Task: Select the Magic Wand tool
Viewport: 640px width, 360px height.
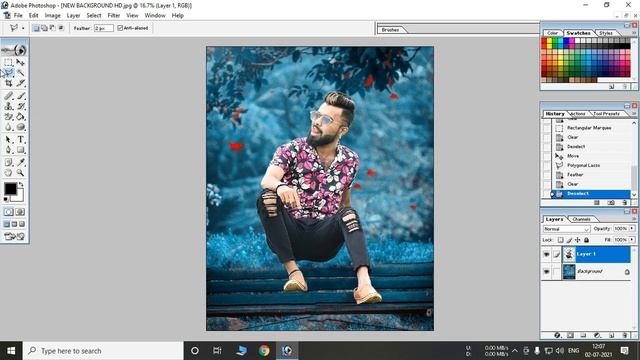Action: coord(20,73)
